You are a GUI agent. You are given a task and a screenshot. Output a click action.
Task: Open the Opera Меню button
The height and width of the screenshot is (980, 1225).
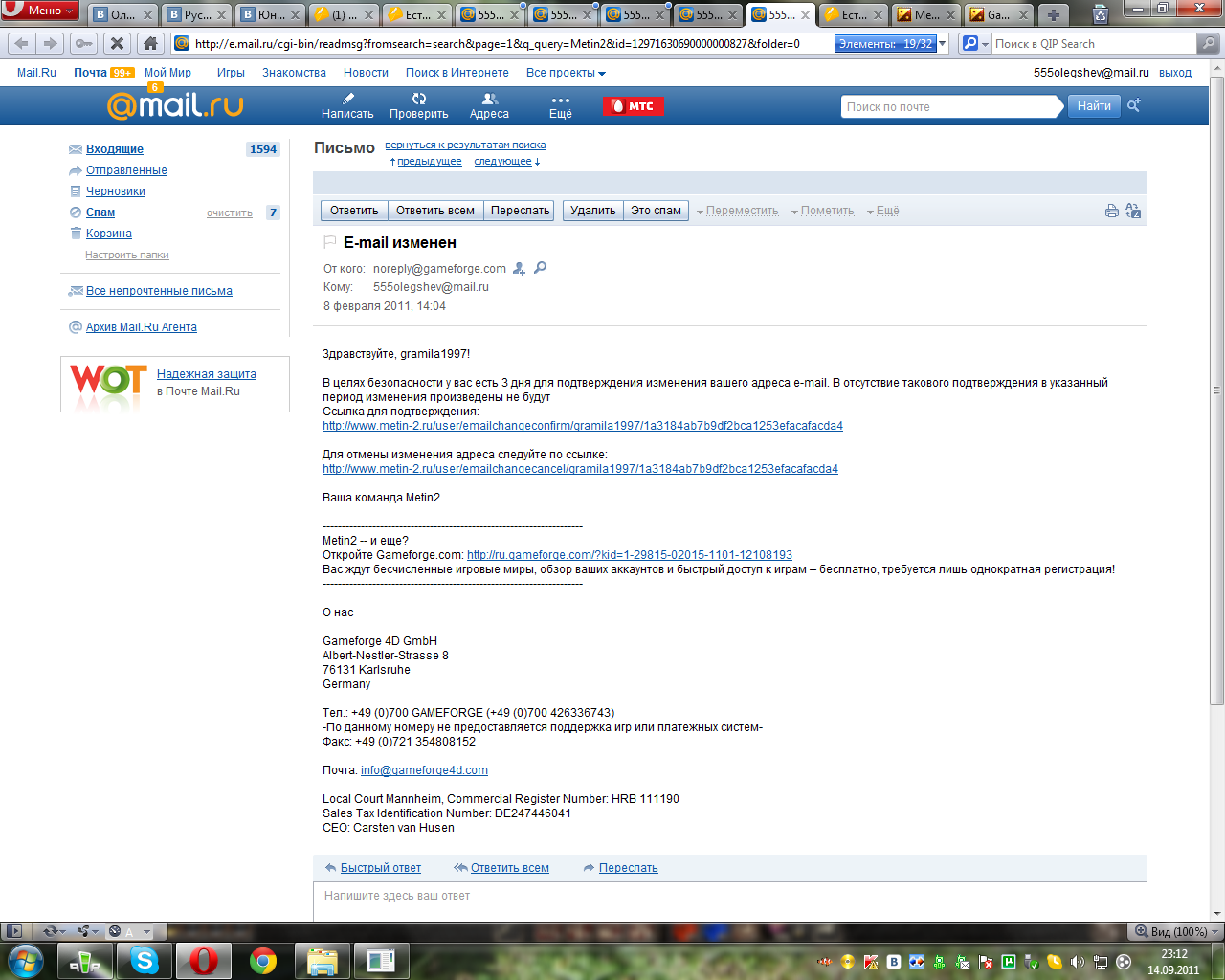(x=39, y=11)
